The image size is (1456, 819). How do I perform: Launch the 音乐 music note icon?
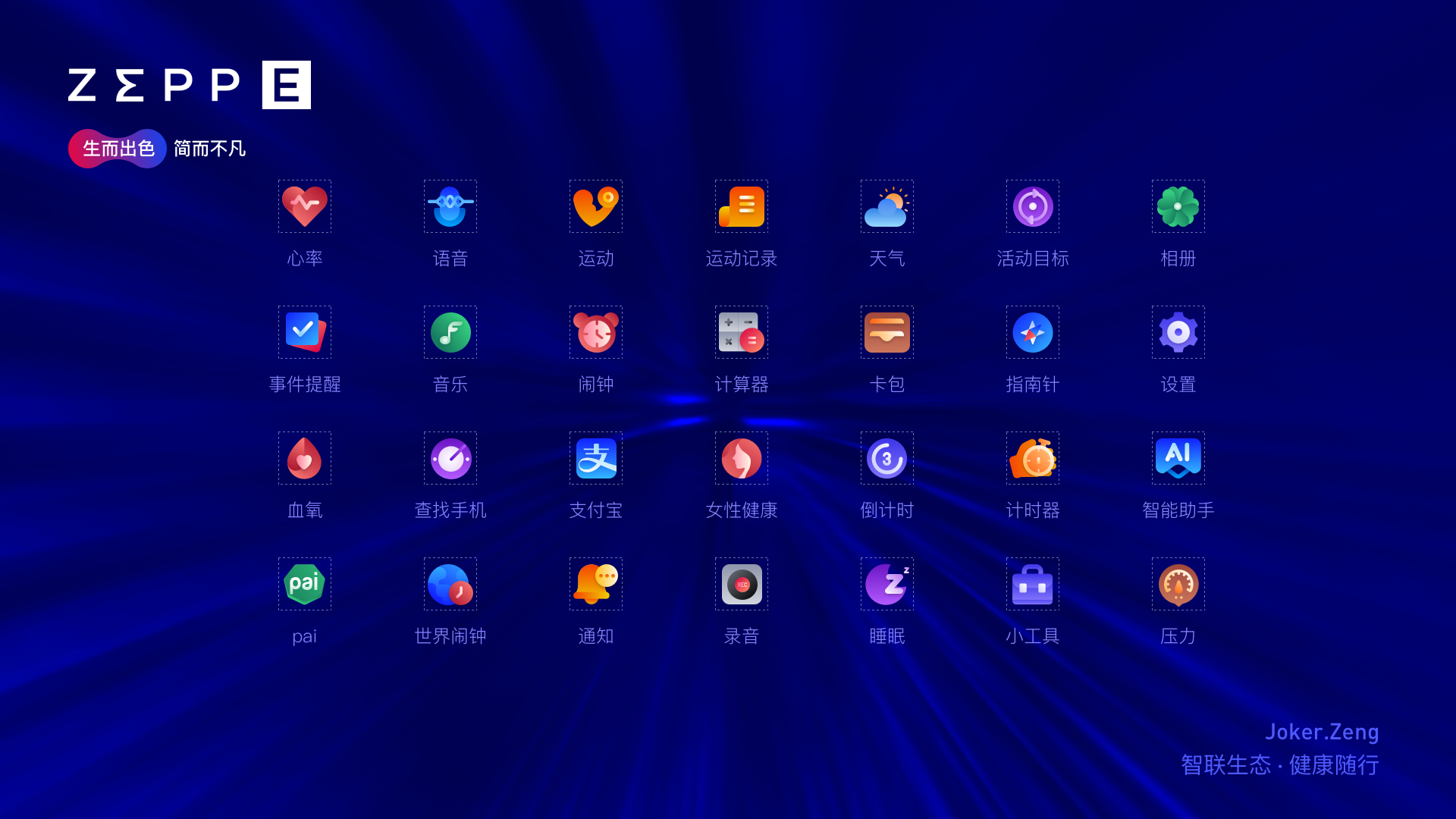coord(450,332)
